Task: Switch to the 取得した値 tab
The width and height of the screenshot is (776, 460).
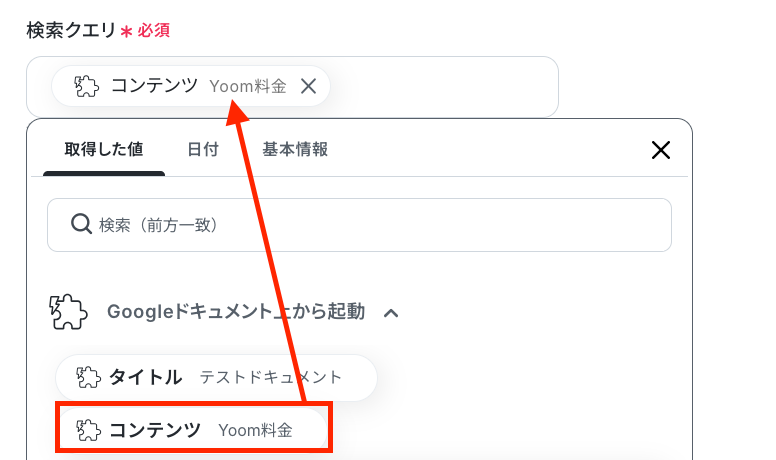Action: (x=104, y=149)
